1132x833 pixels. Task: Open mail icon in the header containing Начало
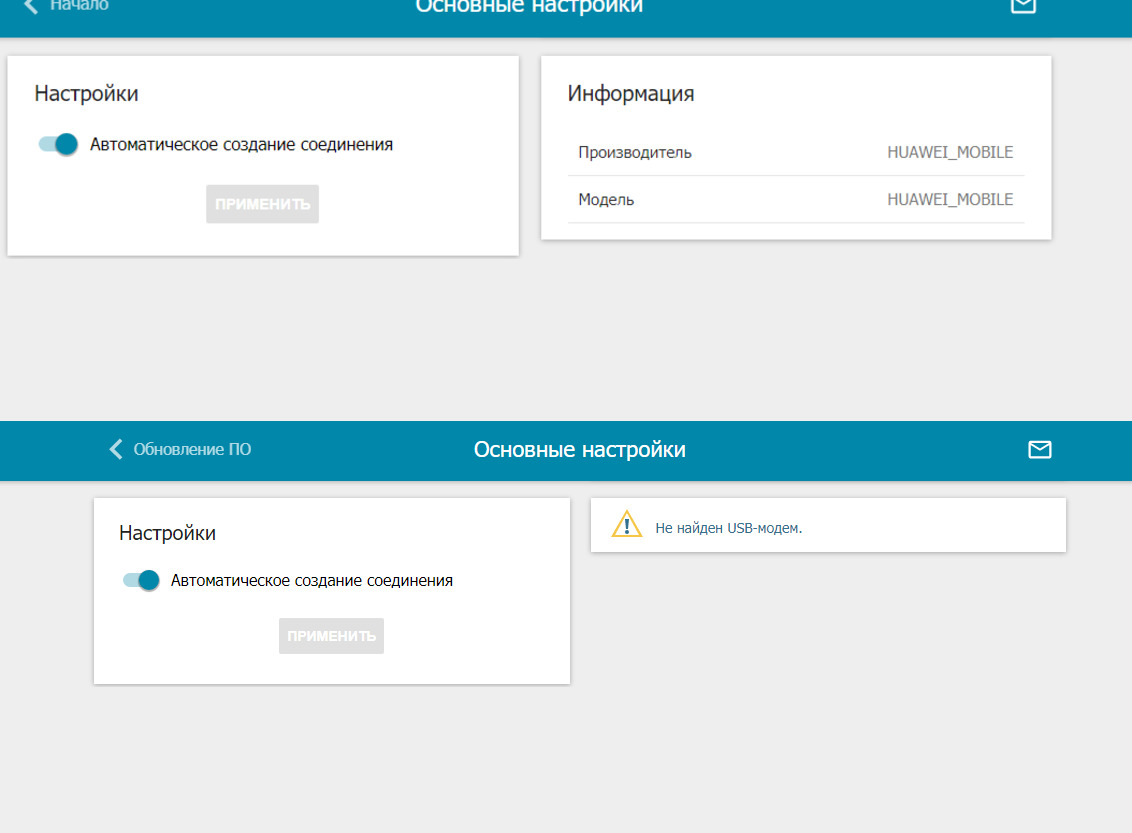pyautogui.click(x=1023, y=6)
